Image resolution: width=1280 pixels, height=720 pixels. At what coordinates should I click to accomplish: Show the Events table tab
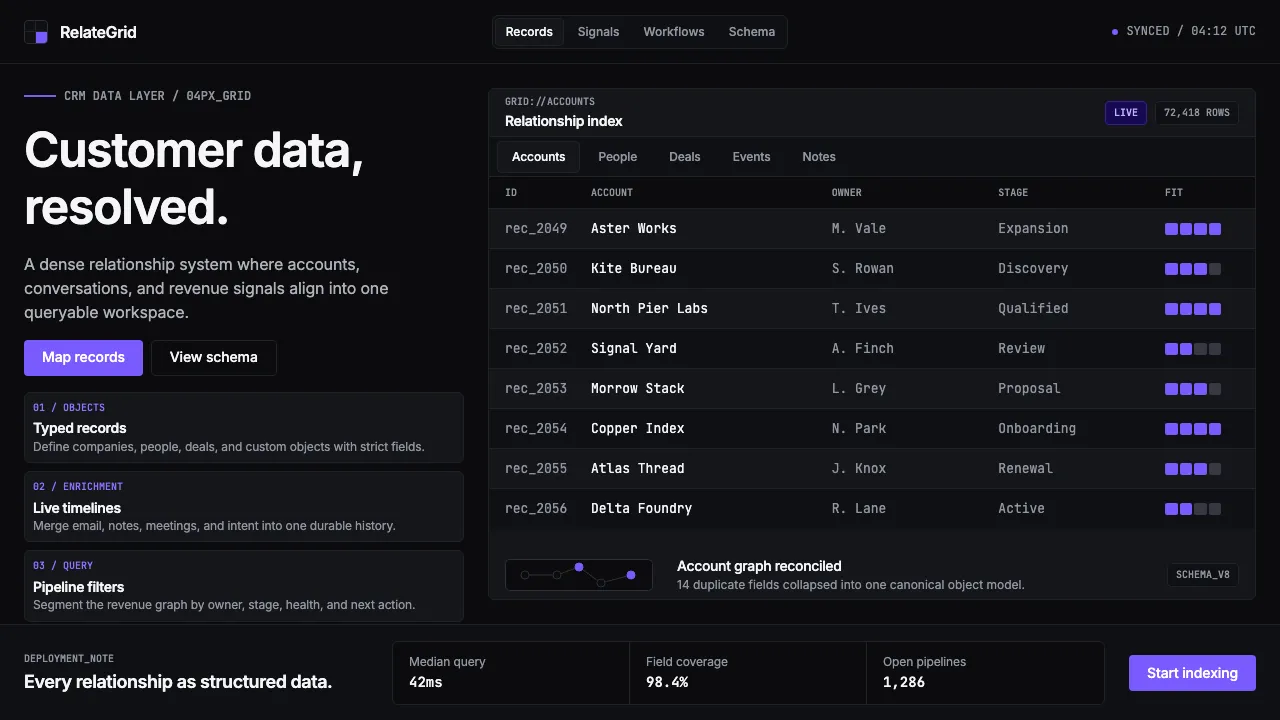(751, 157)
